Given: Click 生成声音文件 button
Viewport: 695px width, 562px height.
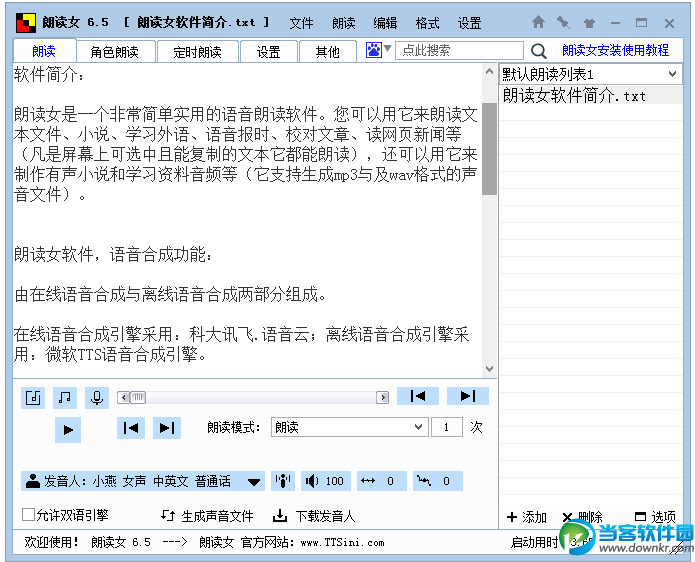Looking at the screenshot, I should point(207,516).
